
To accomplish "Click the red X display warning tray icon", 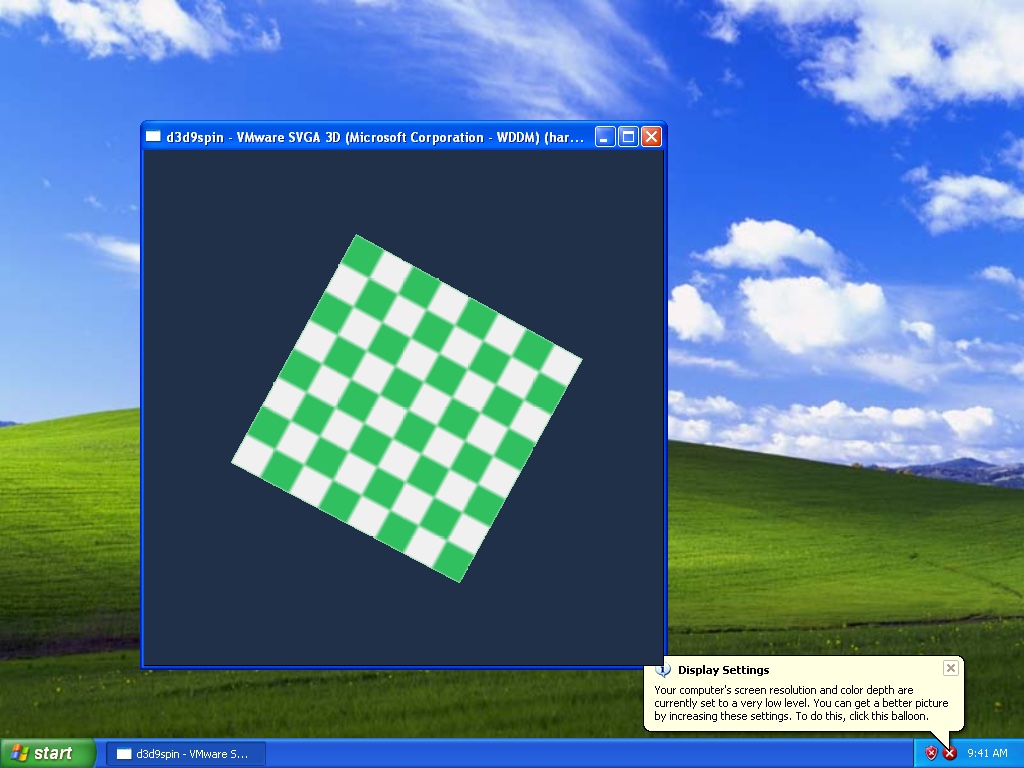I will pyautogui.click(x=950, y=753).
